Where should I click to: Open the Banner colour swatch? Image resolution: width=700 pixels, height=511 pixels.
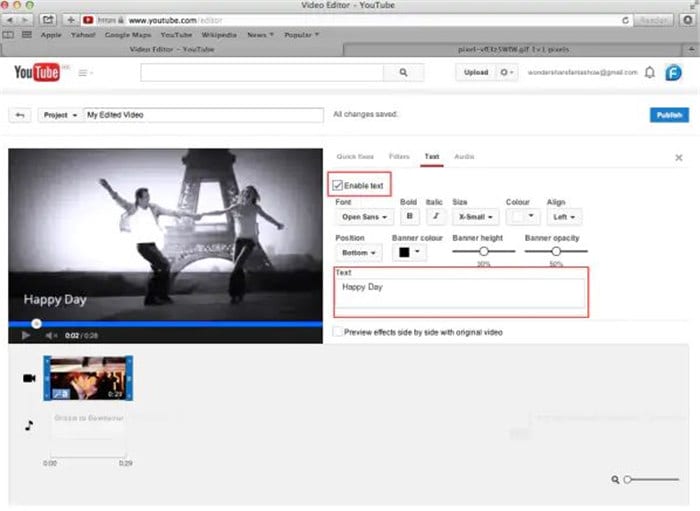(409, 253)
